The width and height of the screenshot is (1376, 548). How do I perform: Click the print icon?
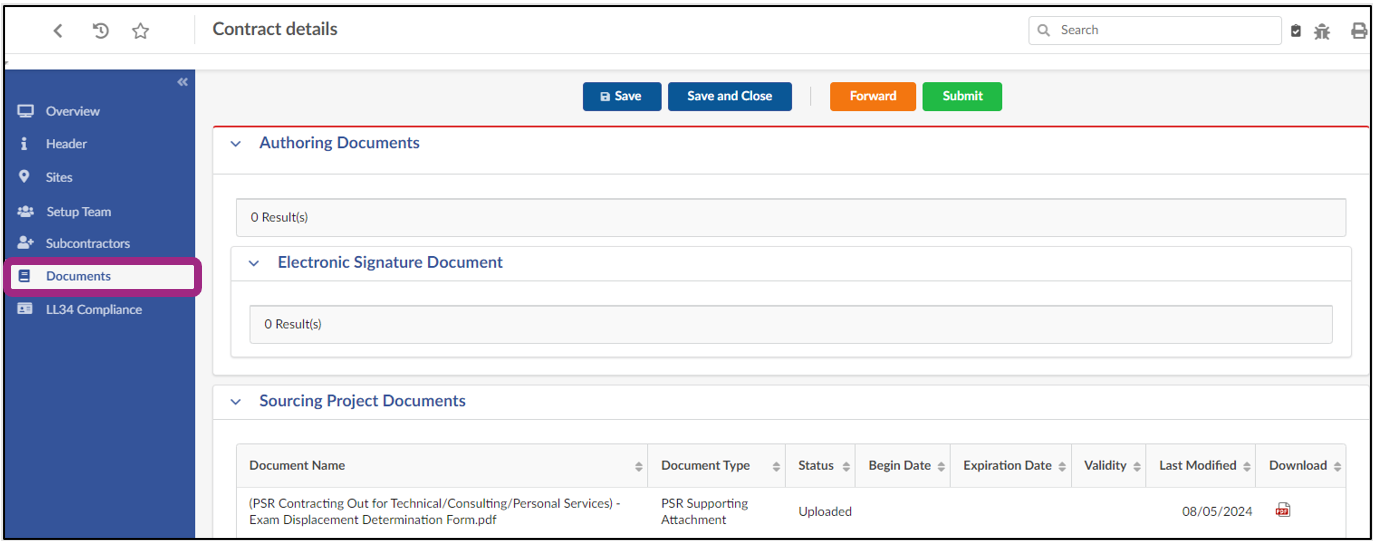coord(1359,31)
